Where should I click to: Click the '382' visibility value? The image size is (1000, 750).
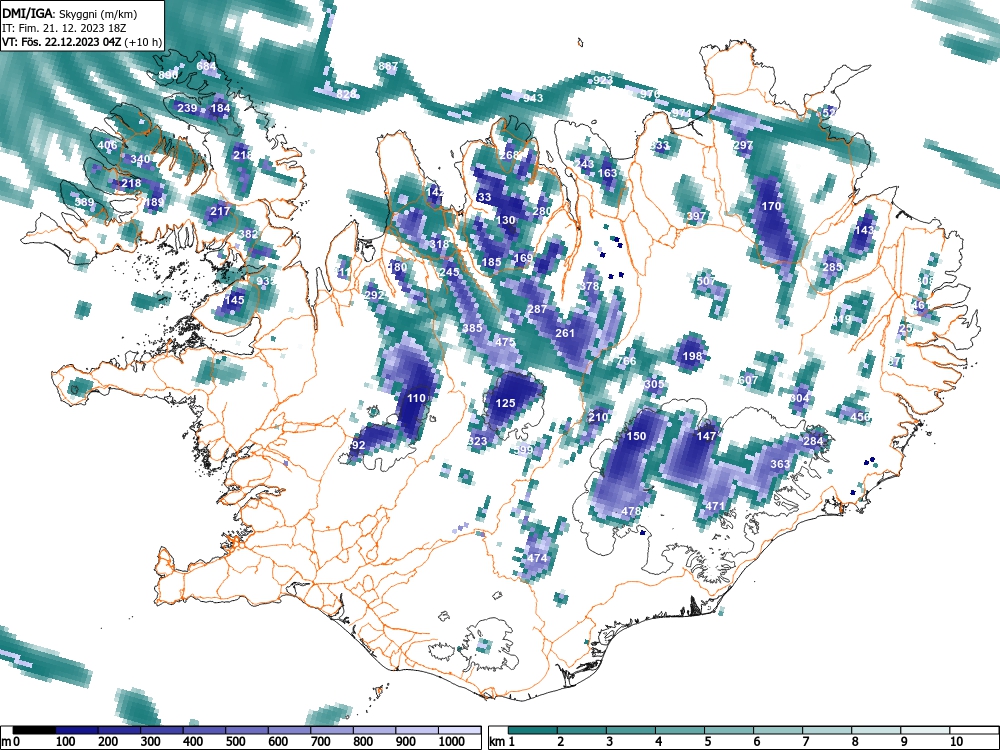click(x=248, y=234)
